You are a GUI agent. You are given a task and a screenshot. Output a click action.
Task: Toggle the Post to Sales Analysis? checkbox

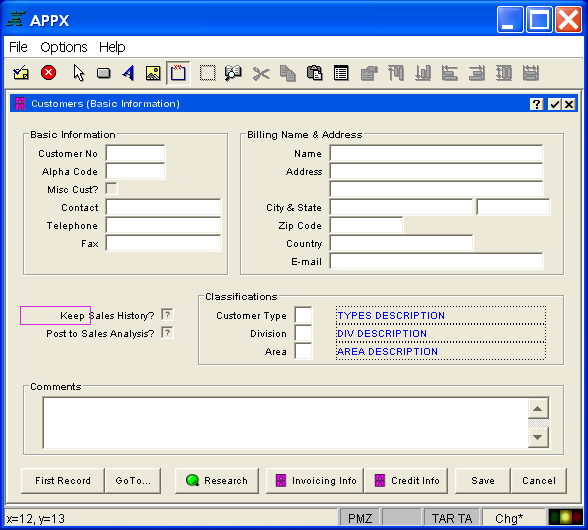tap(167, 333)
